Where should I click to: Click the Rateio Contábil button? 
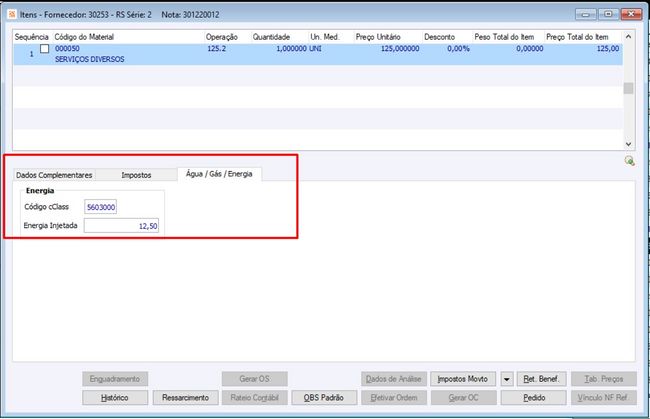coord(255,397)
